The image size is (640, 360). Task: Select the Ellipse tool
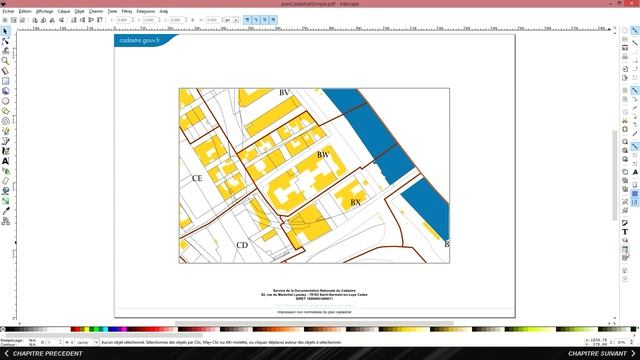(5, 101)
